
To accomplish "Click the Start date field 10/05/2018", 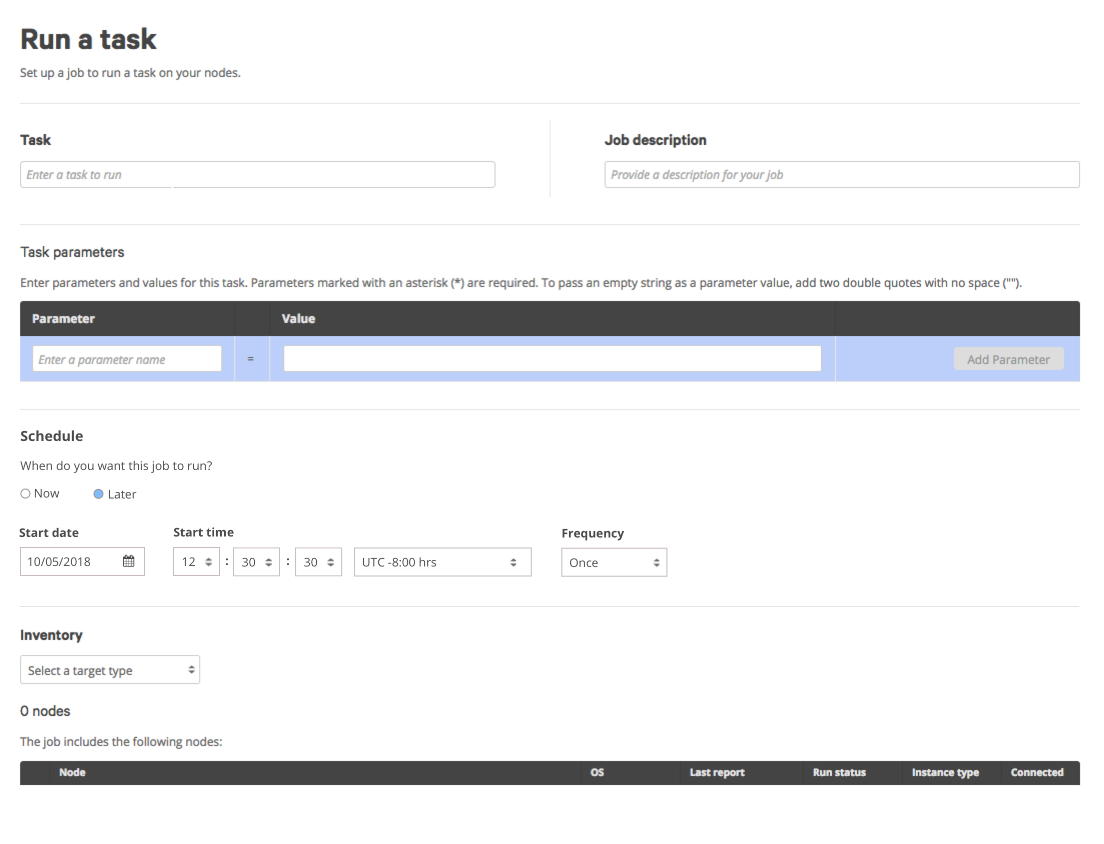I will click(82, 561).
